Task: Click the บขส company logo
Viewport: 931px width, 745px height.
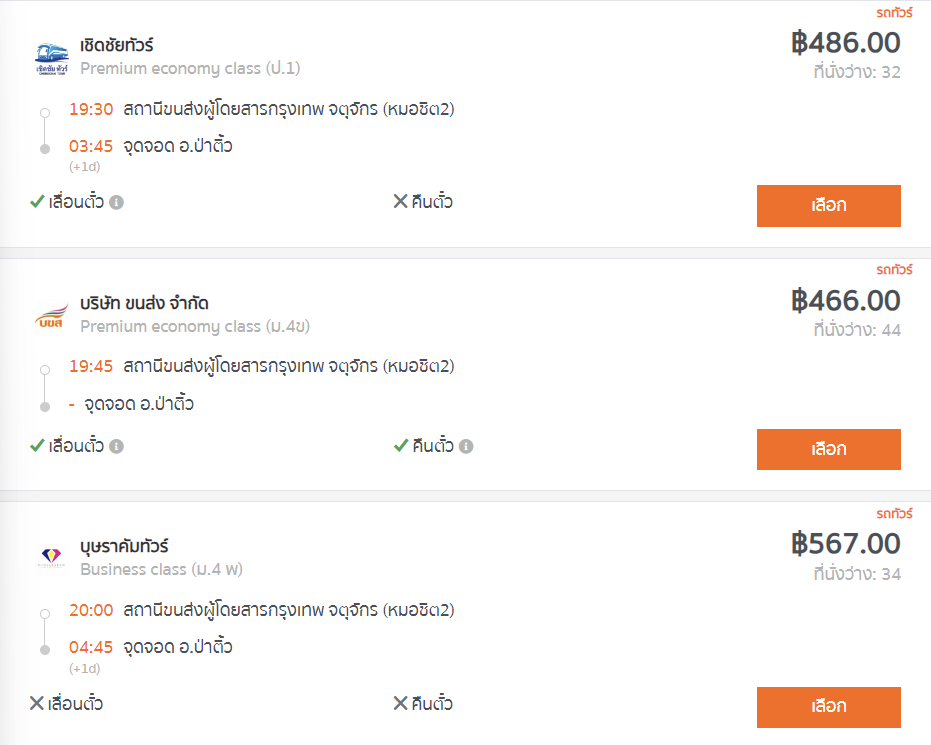Action: coord(51,316)
